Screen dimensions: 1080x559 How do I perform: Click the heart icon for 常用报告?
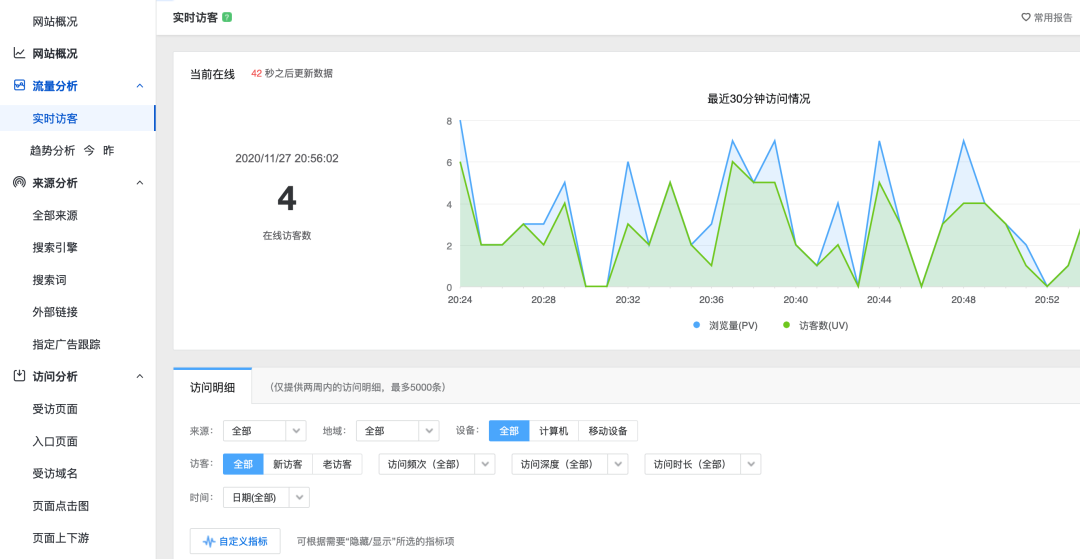coord(1025,17)
